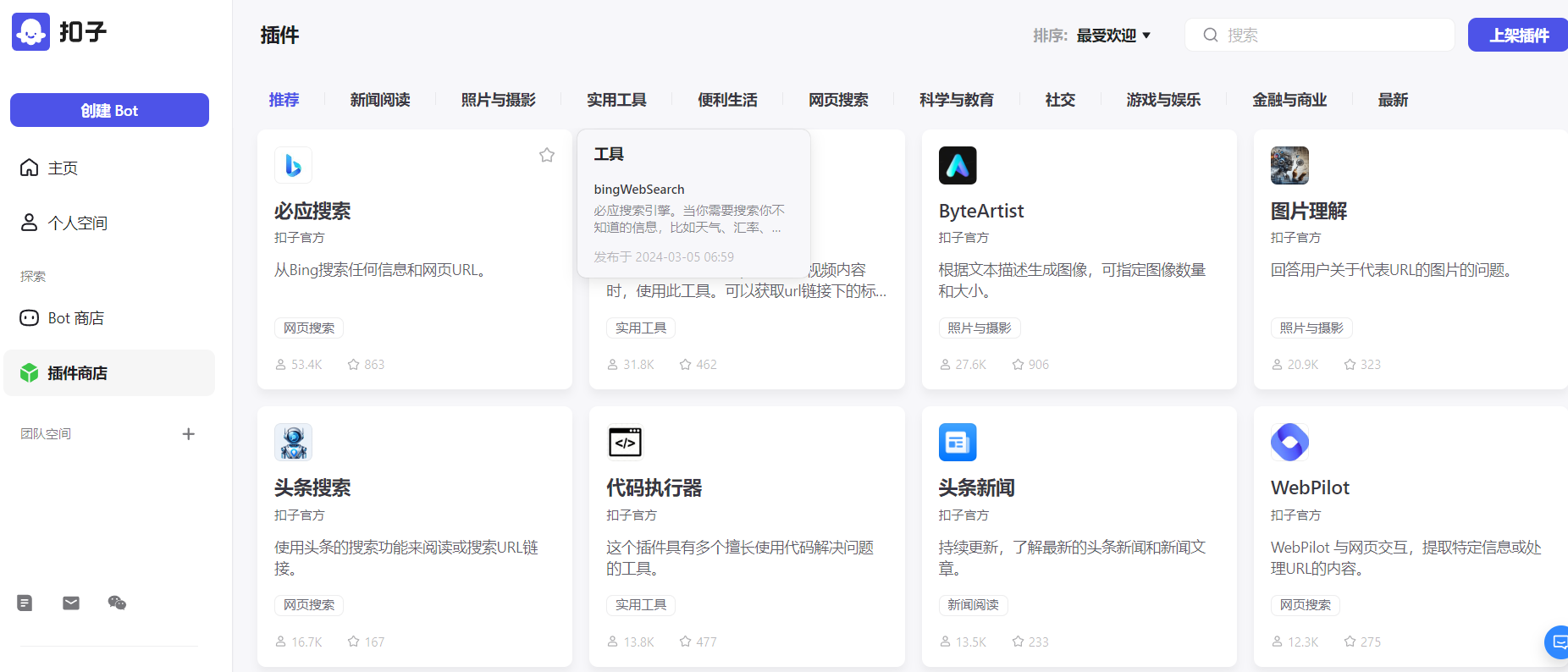Open the 头条搜索 plugin title
The height and width of the screenshot is (672, 1568).
tap(312, 487)
